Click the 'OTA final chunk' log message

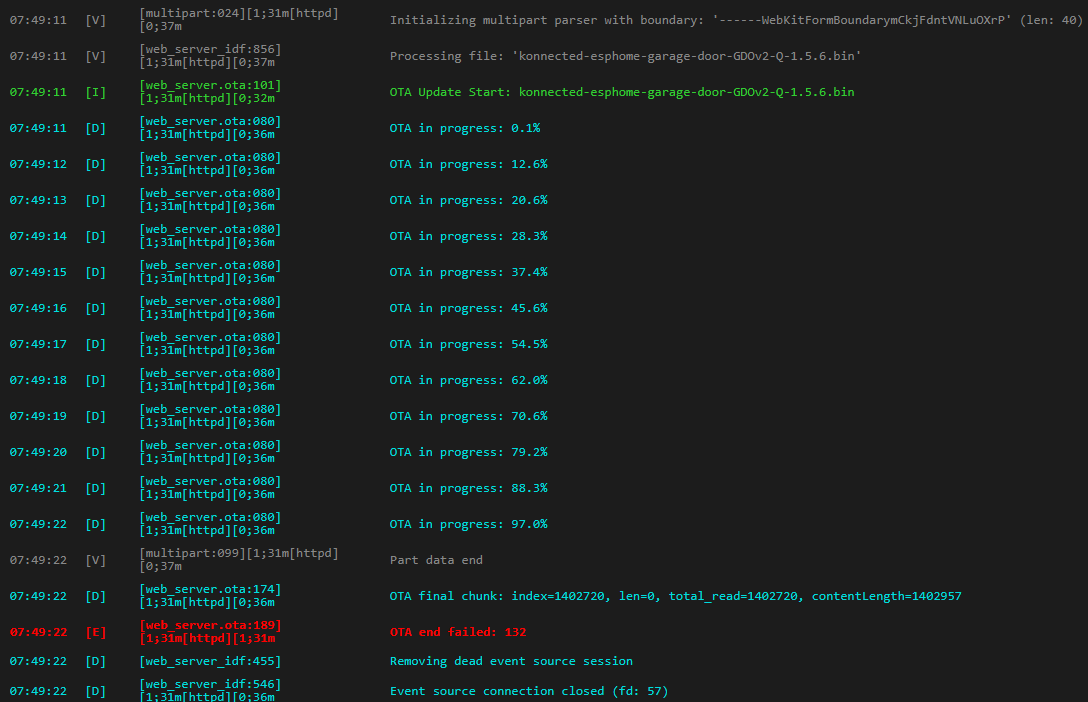coord(675,596)
